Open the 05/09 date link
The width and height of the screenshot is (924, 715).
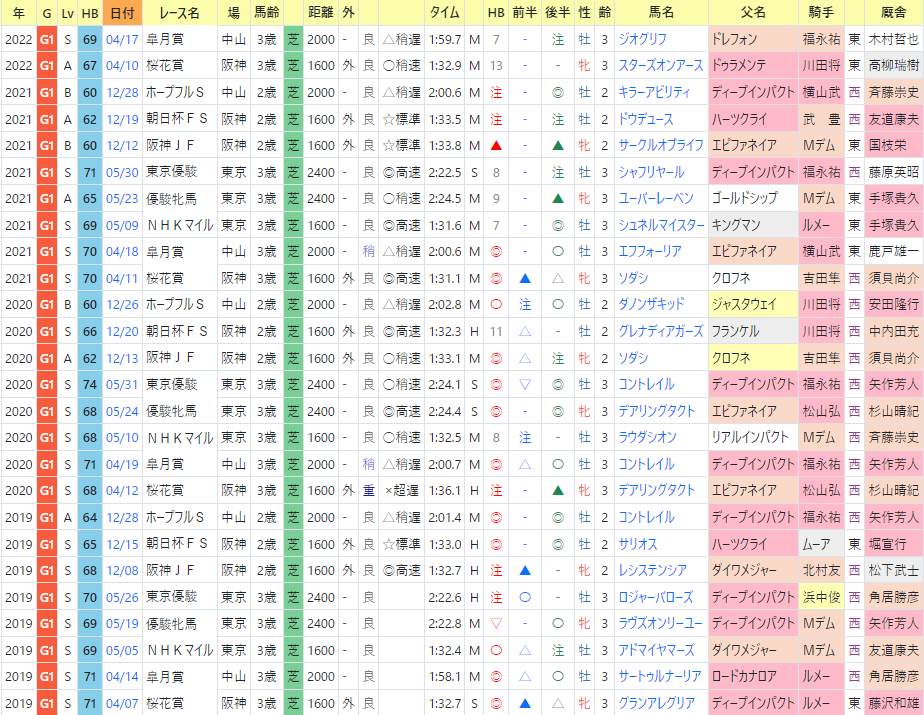click(x=122, y=225)
